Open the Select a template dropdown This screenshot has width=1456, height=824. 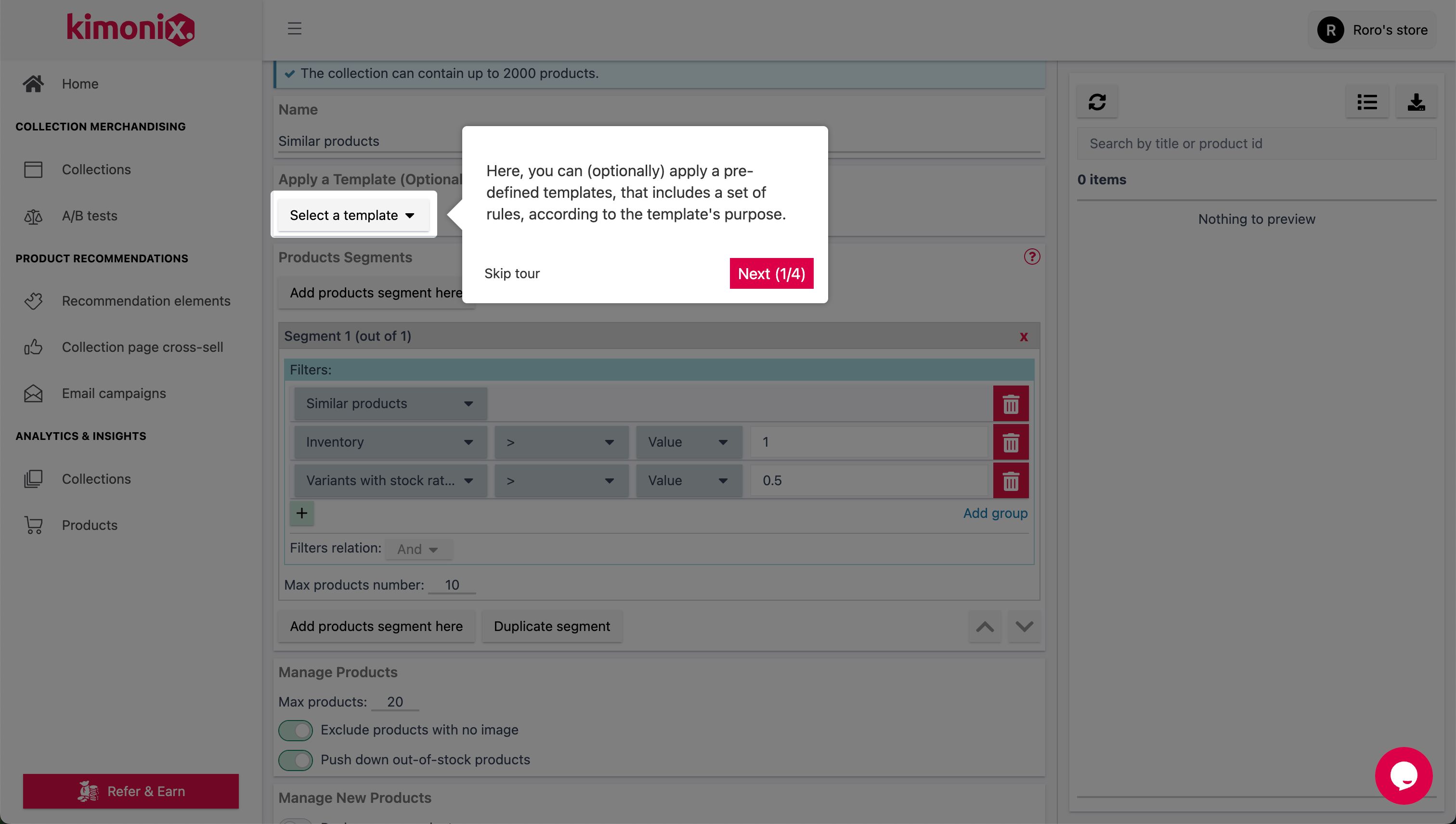click(x=352, y=215)
